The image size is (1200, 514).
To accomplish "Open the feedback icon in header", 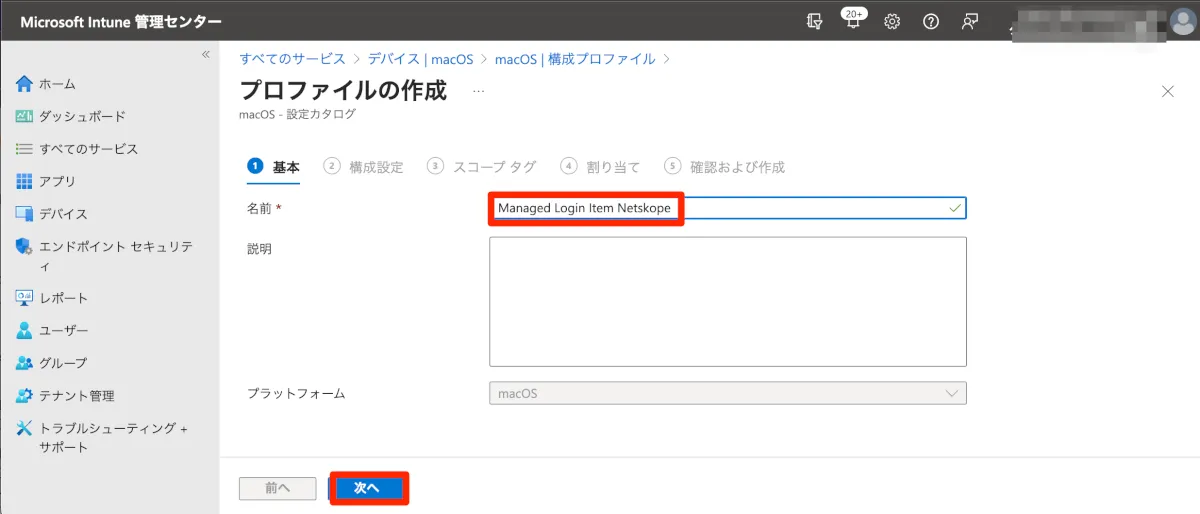I will [x=969, y=22].
